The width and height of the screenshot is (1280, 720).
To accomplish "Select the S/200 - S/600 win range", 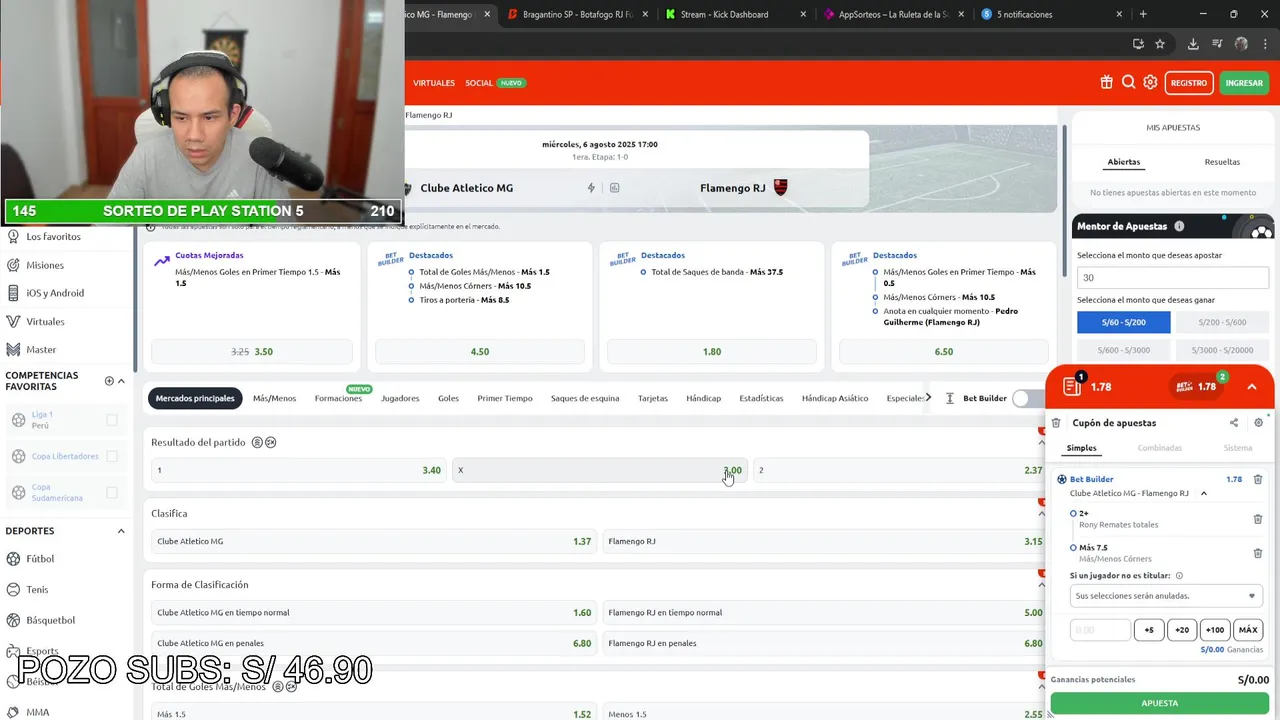I will pyautogui.click(x=1222, y=322).
